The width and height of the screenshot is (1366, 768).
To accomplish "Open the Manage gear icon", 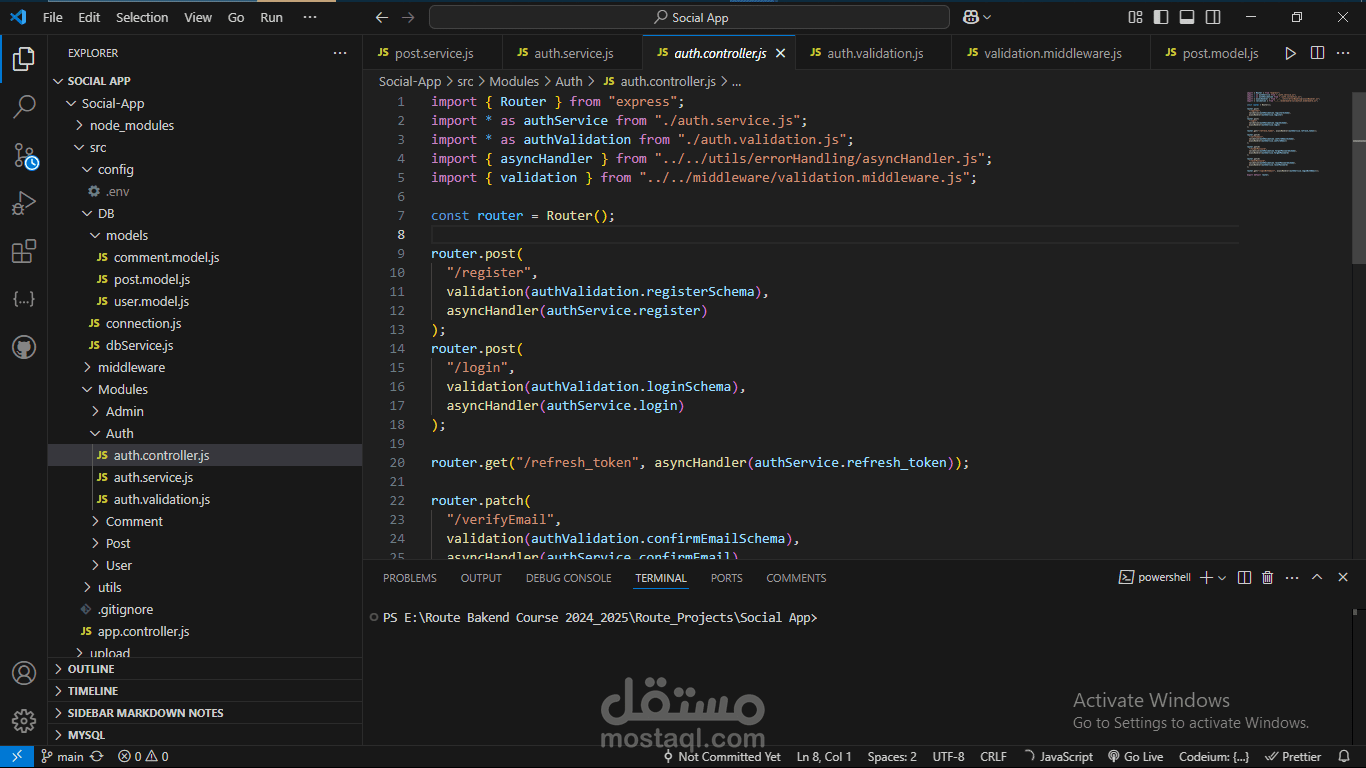I will [x=24, y=720].
